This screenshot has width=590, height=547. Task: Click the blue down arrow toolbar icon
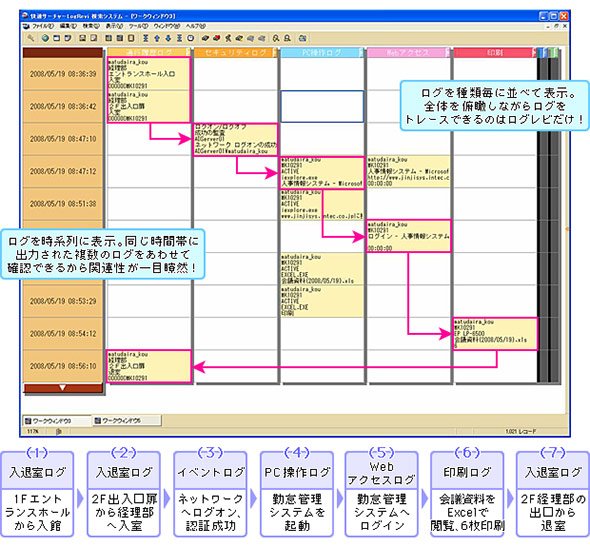click(168, 38)
